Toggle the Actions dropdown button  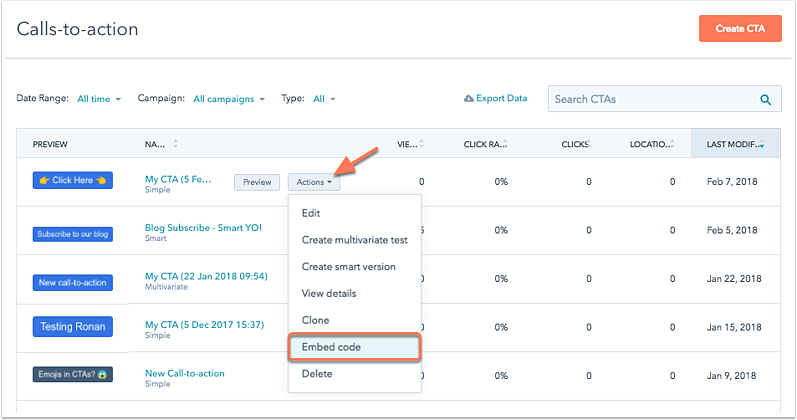tap(314, 182)
